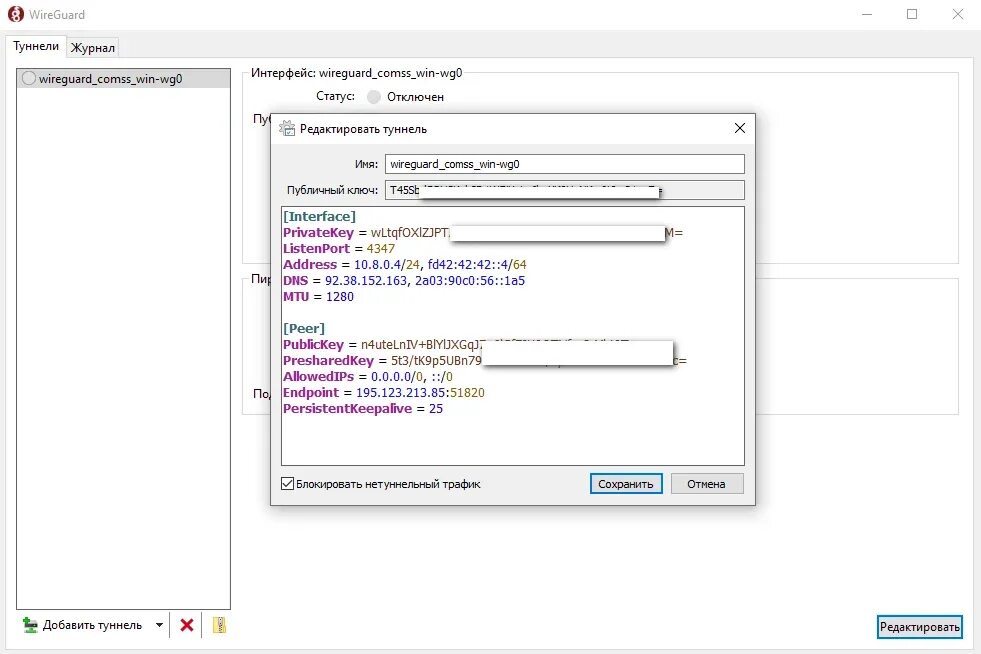This screenshot has height=654, width=981.
Task: Click the PresharedKey line
Action: pyautogui.click(x=484, y=360)
